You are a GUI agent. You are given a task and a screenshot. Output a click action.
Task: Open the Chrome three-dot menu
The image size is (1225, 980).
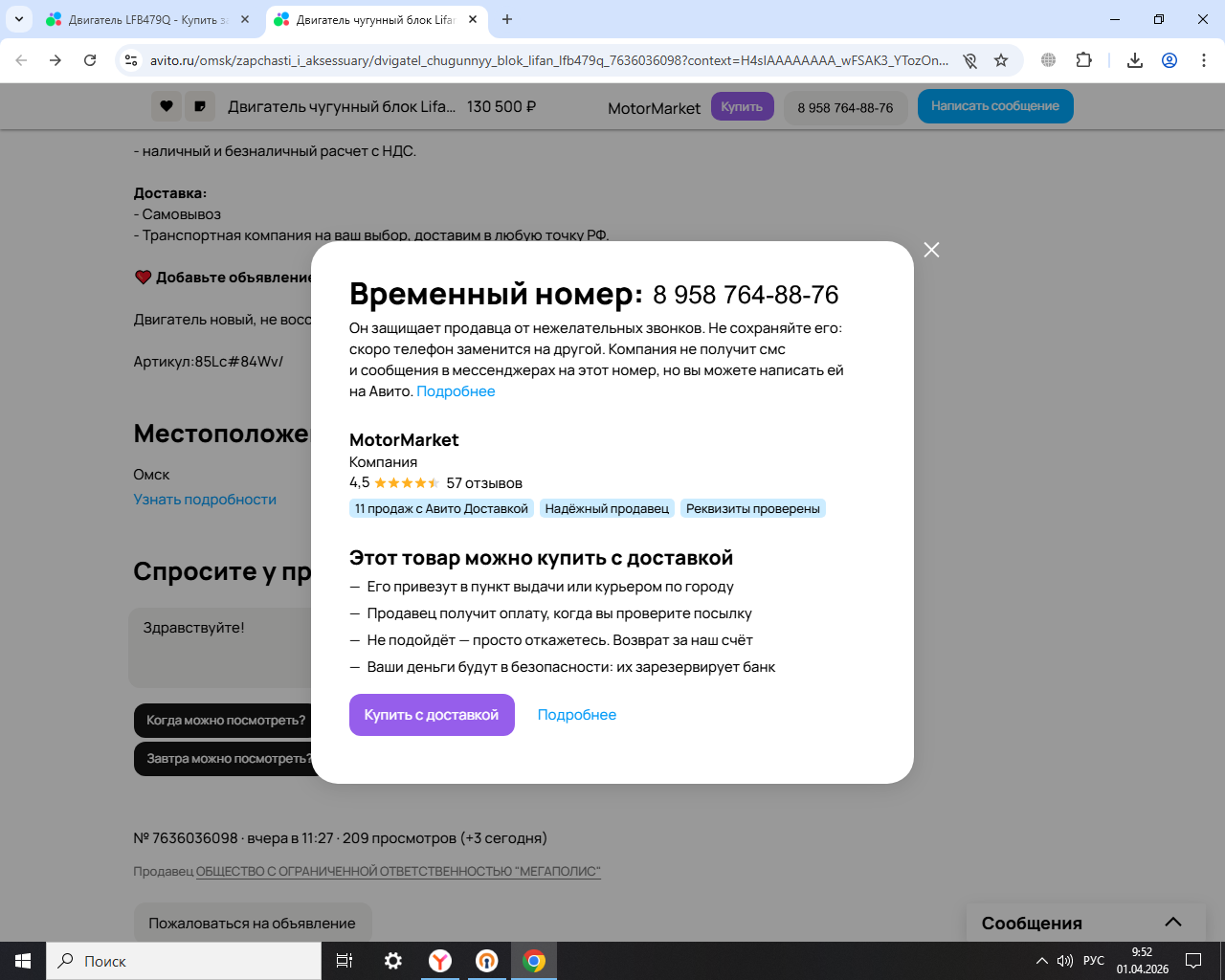coord(1204,60)
